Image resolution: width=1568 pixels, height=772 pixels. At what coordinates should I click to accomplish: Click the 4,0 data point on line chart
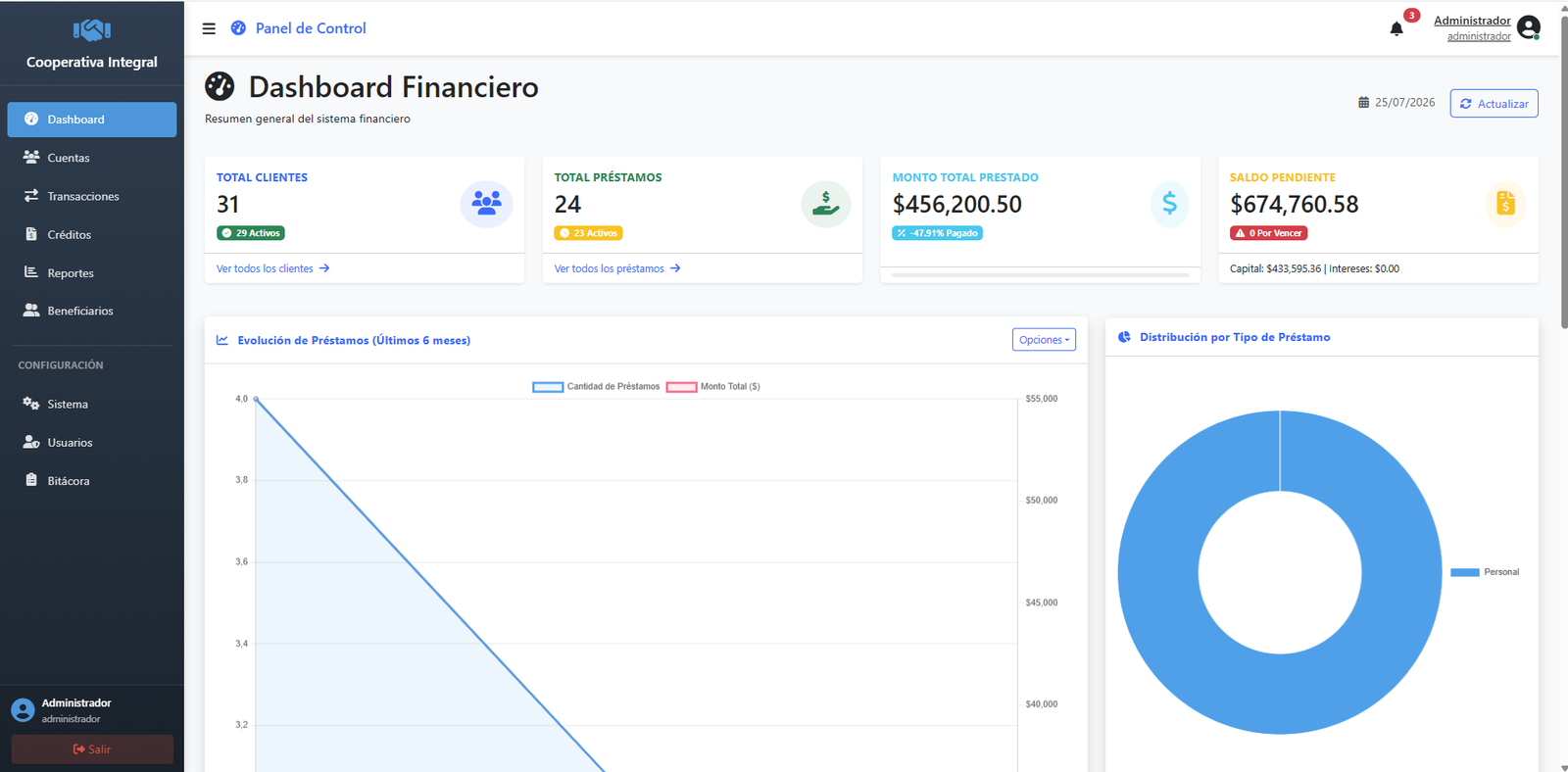coord(256,399)
